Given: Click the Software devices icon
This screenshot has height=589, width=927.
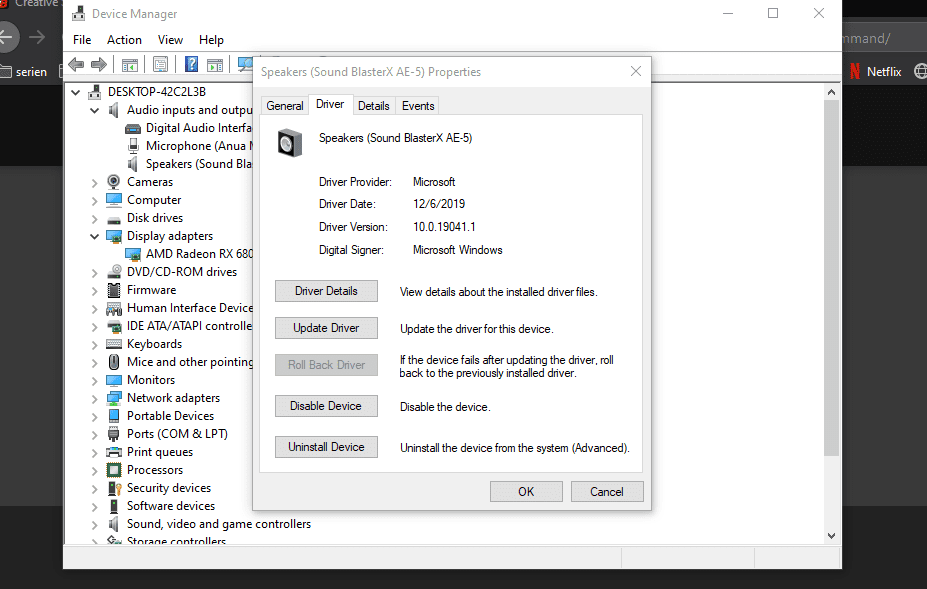Looking at the screenshot, I should coord(114,506).
